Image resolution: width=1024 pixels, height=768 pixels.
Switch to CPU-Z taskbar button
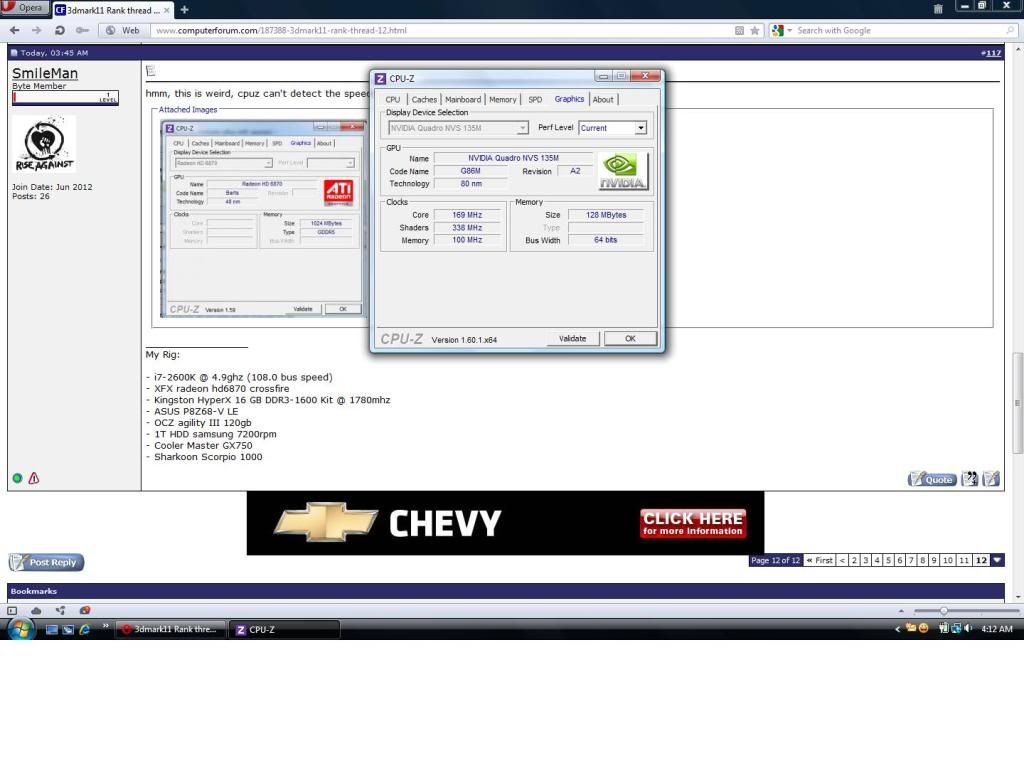(x=284, y=630)
